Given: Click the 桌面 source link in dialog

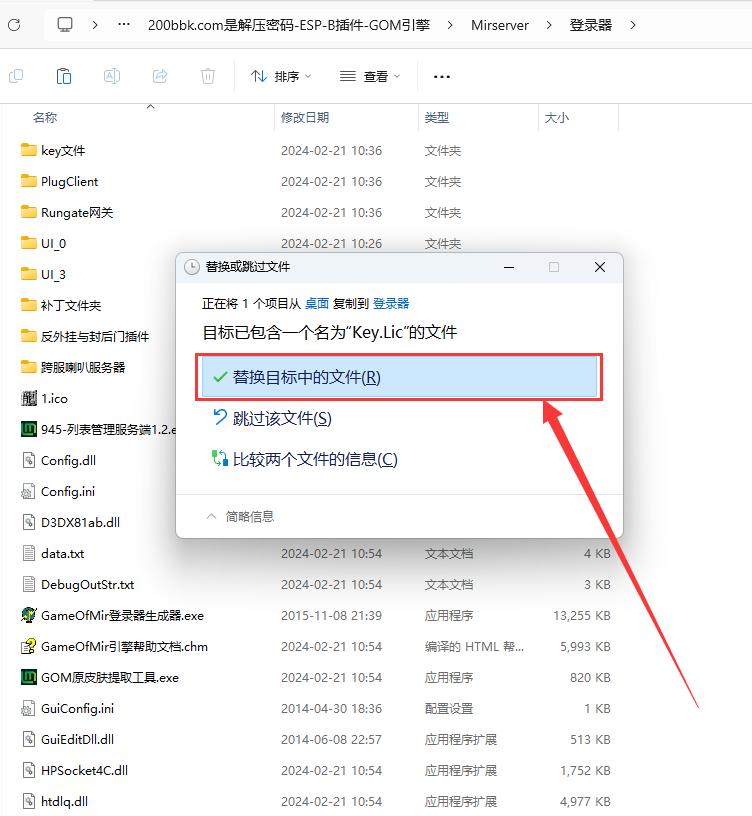Looking at the screenshot, I should click(317, 303).
